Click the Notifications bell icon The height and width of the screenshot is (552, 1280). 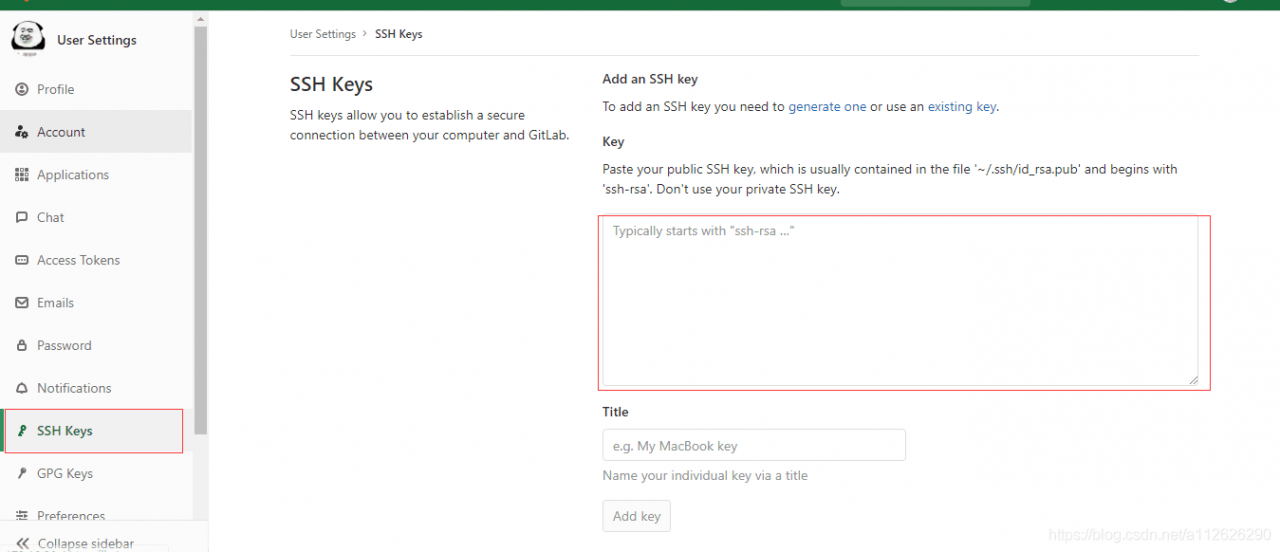pyautogui.click(x=22, y=388)
